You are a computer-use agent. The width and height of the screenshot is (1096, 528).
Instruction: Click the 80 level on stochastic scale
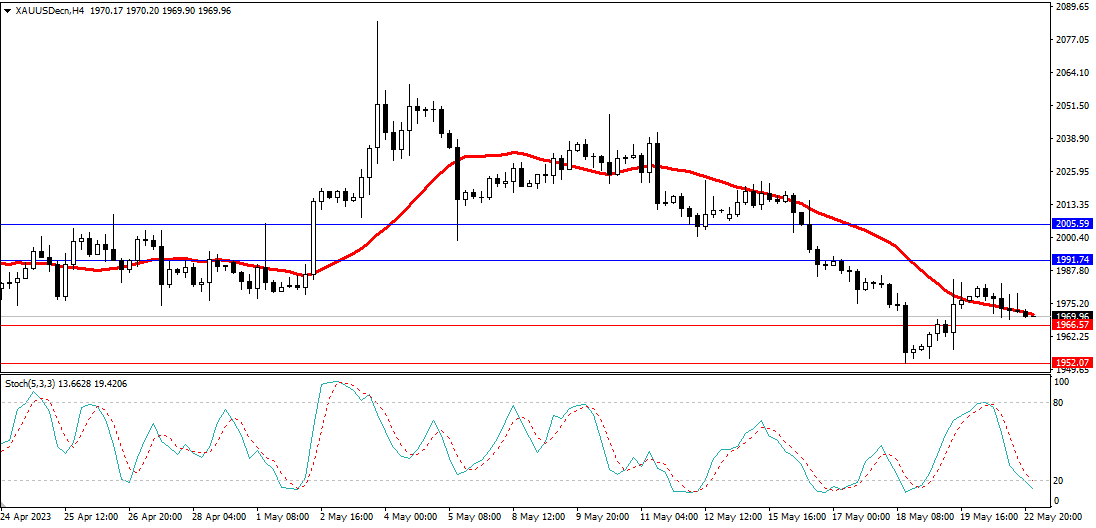tap(1060, 403)
